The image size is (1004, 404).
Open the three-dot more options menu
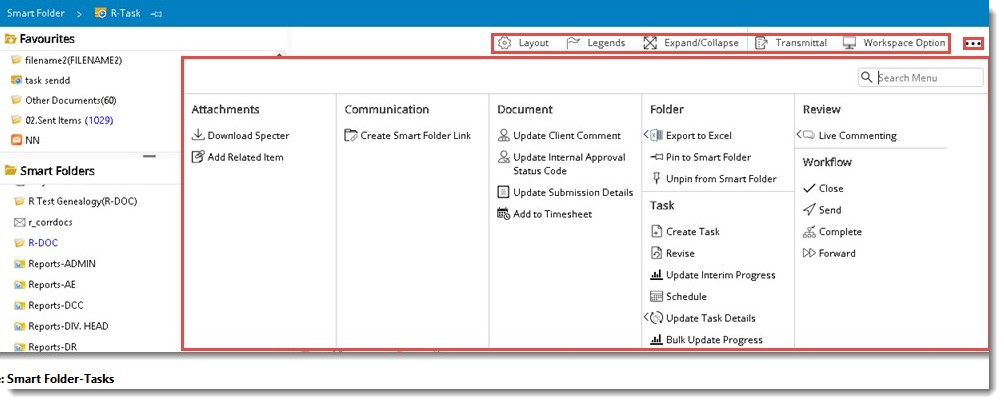[972, 44]
